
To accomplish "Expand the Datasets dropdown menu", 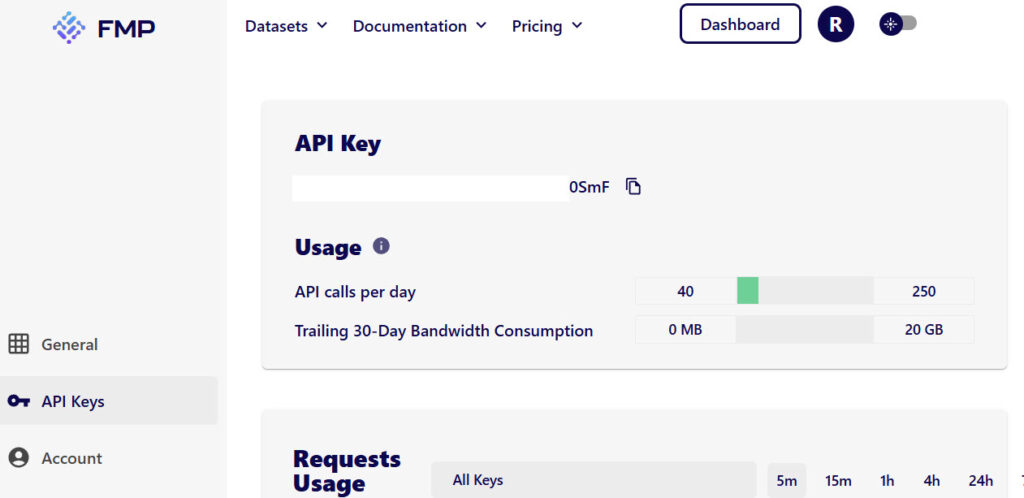I will tap(286, 26).
